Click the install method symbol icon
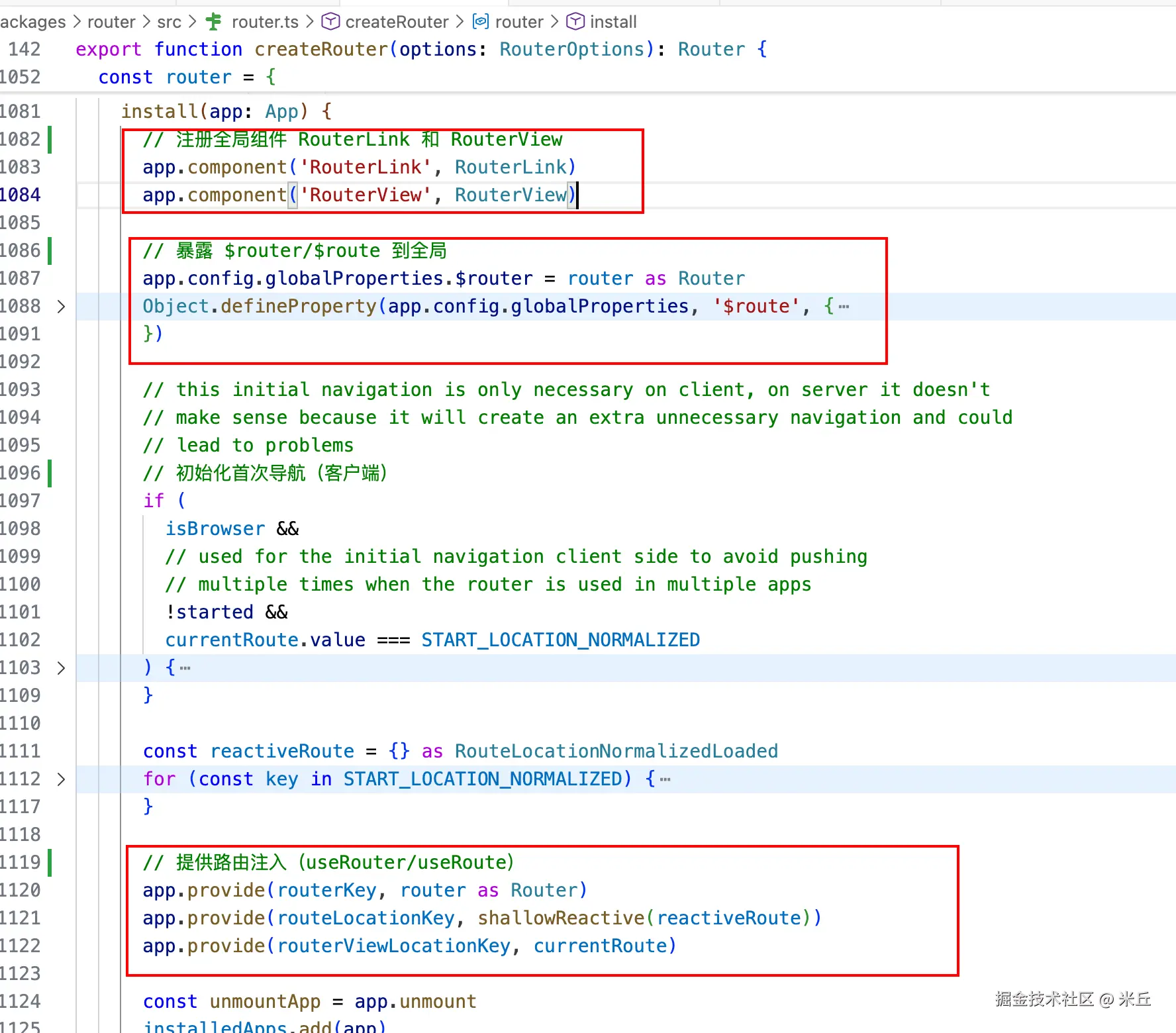This screenshot has width=1176, height=1033. click(575, 22)
